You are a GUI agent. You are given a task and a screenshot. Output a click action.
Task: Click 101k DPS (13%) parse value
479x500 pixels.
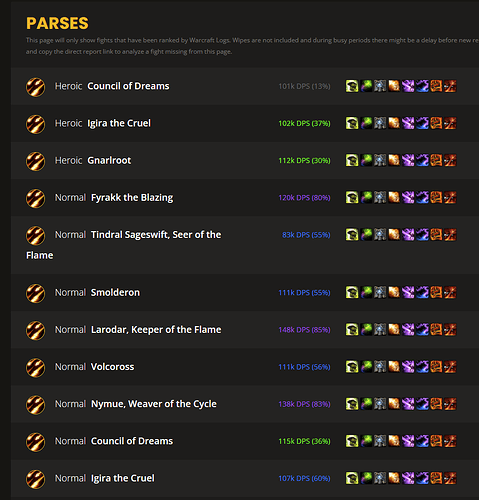304,86
